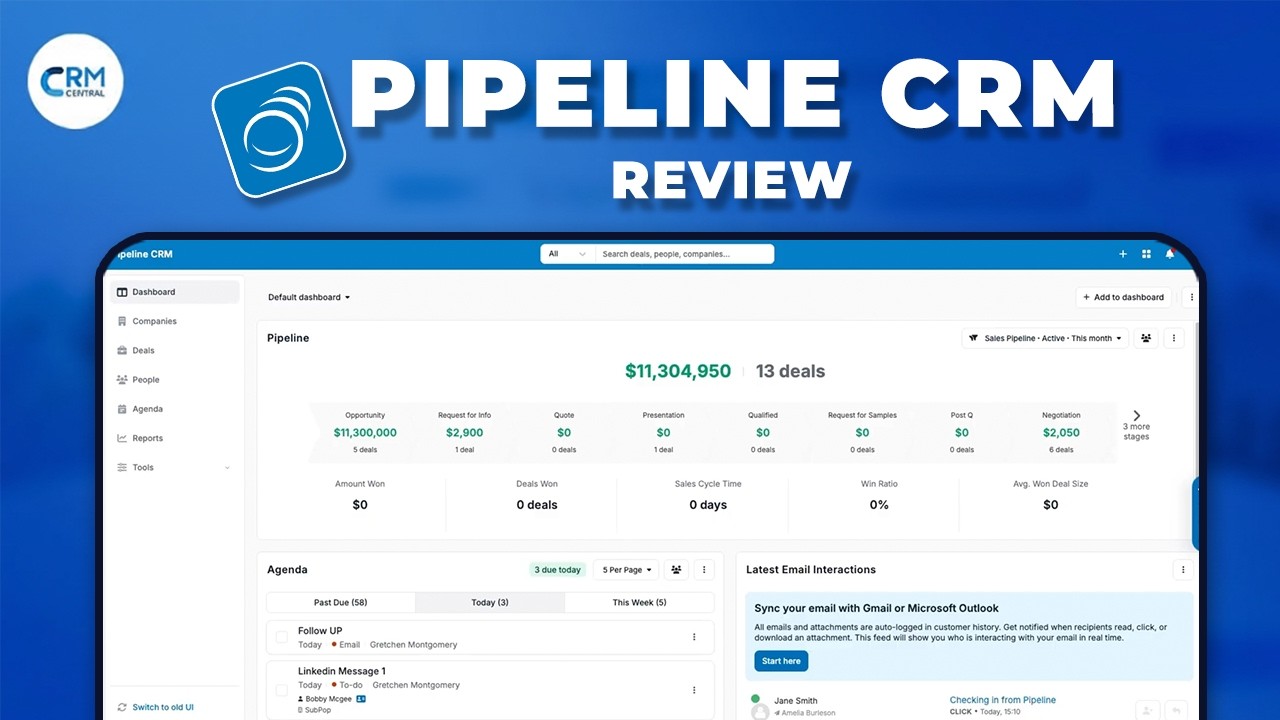Click the Sales Cycle Time metric

click(708, 495)
